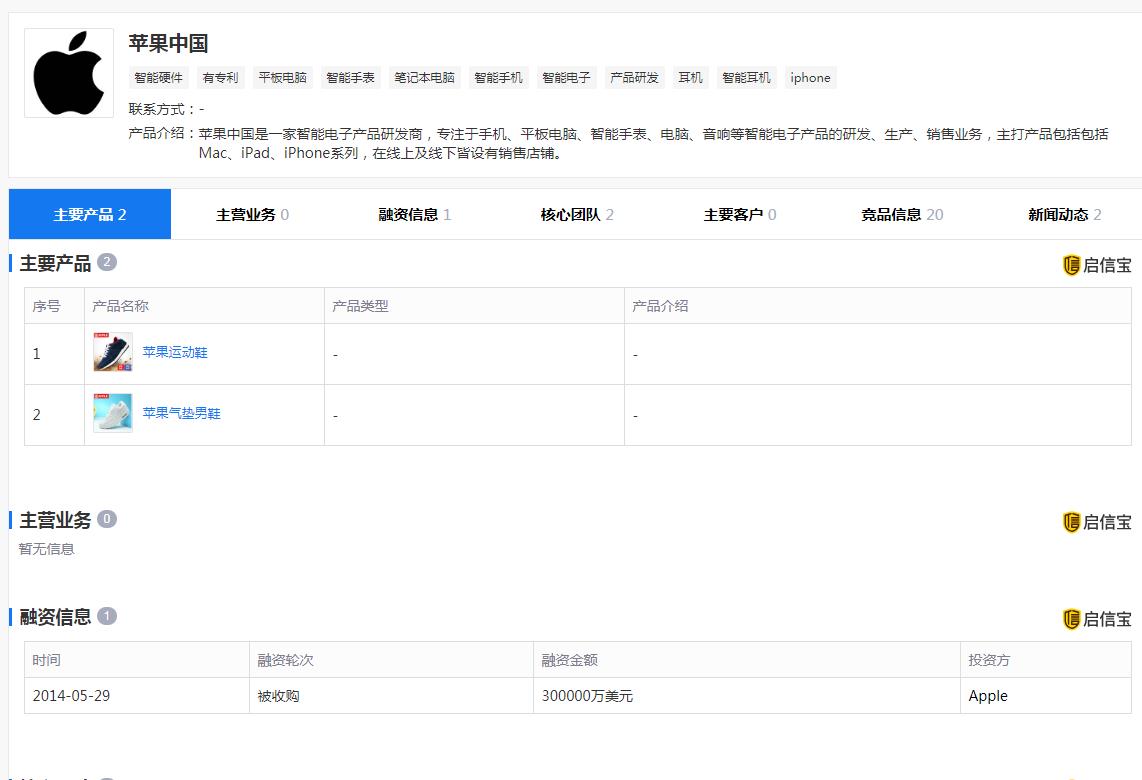Click the Apple logo image

tap(69, 73)
